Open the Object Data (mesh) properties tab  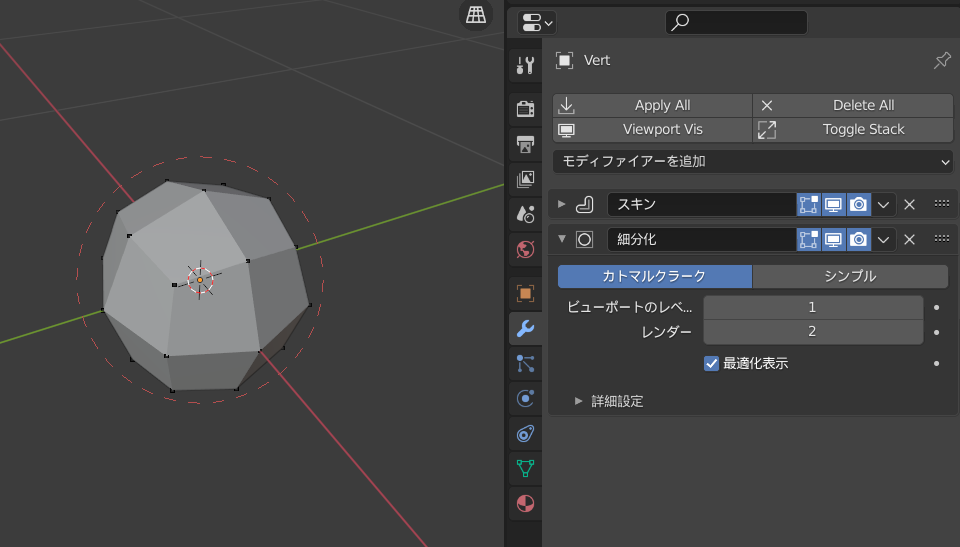click(x=525, y=469)
